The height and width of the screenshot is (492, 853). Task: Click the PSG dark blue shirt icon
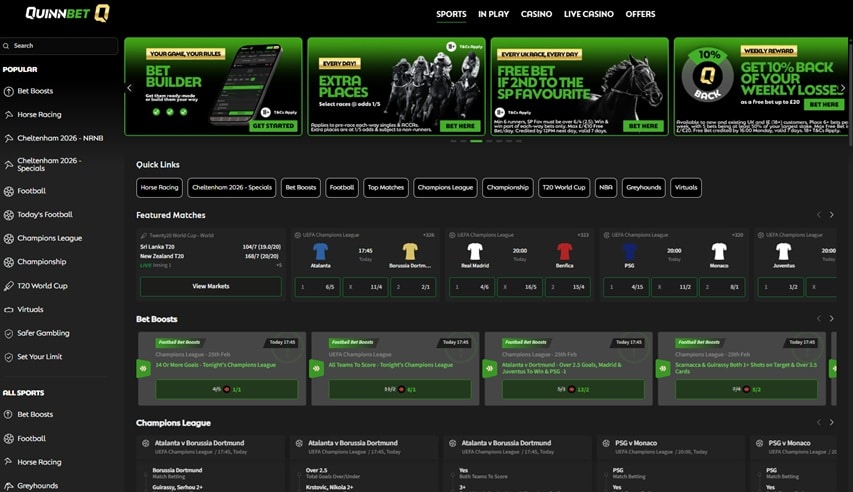629,251
